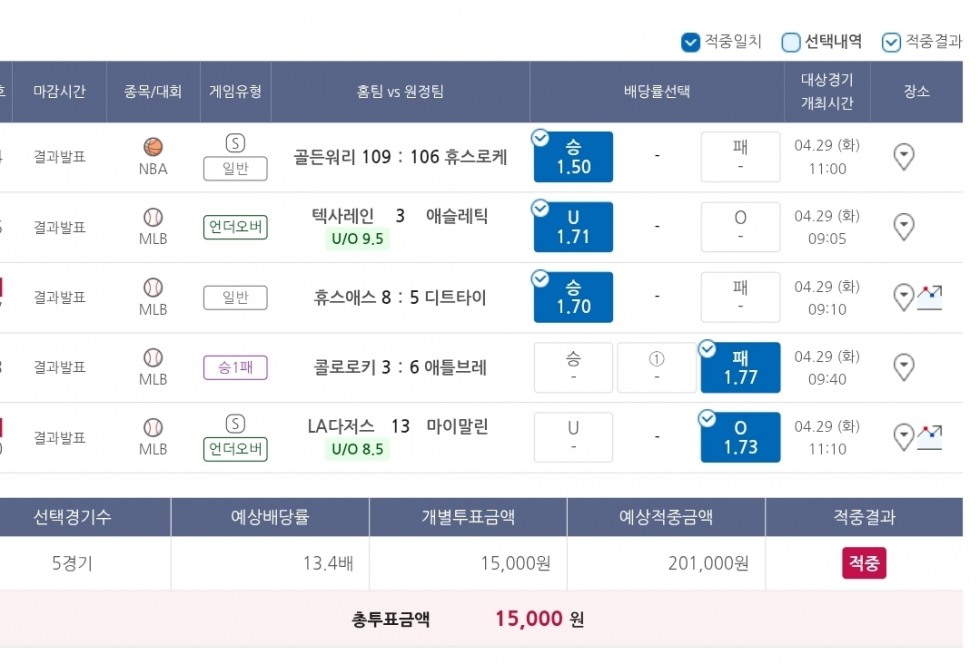
Task: Toggle the 적중결과 checkbox
Action: click(x=891, y=42)
